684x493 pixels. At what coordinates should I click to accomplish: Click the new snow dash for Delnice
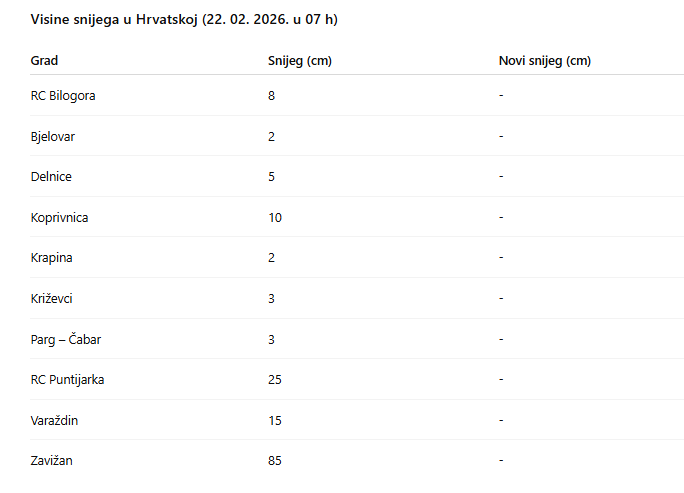pyautogui.click(x=501, y=177)
